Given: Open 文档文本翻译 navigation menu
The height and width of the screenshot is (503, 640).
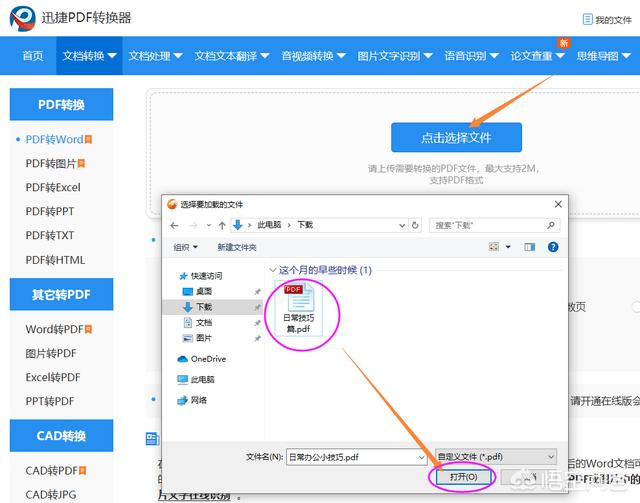Looking at the screenshot, I should [232, 56].
